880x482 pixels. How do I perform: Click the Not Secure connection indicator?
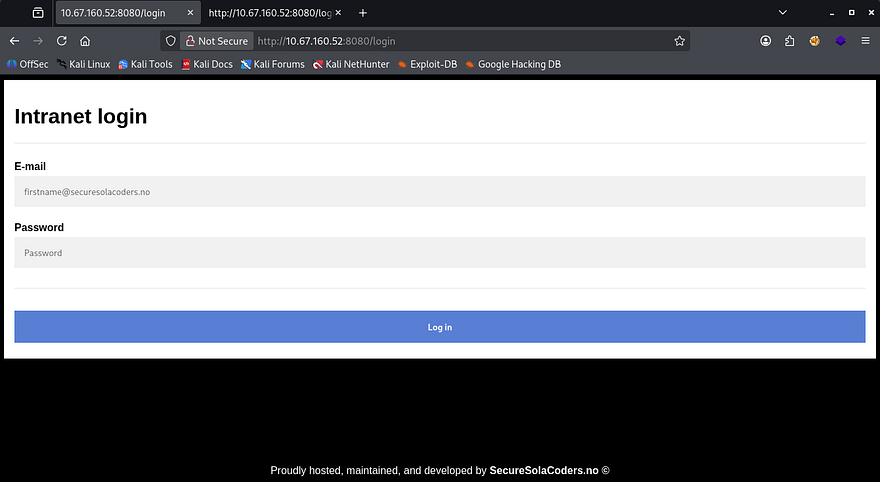215,41
